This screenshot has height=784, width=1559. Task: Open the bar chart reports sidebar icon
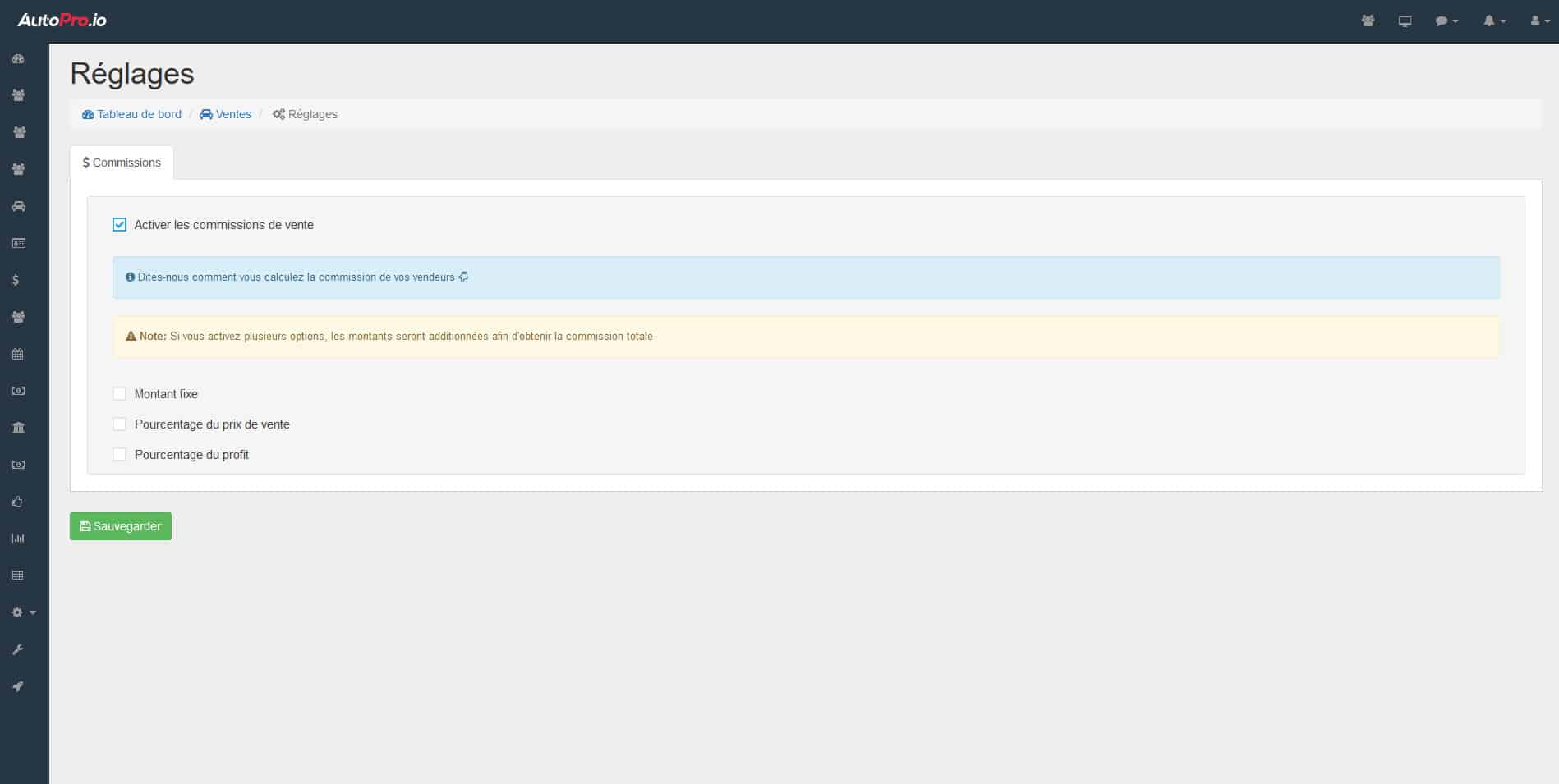coord(18,539)
